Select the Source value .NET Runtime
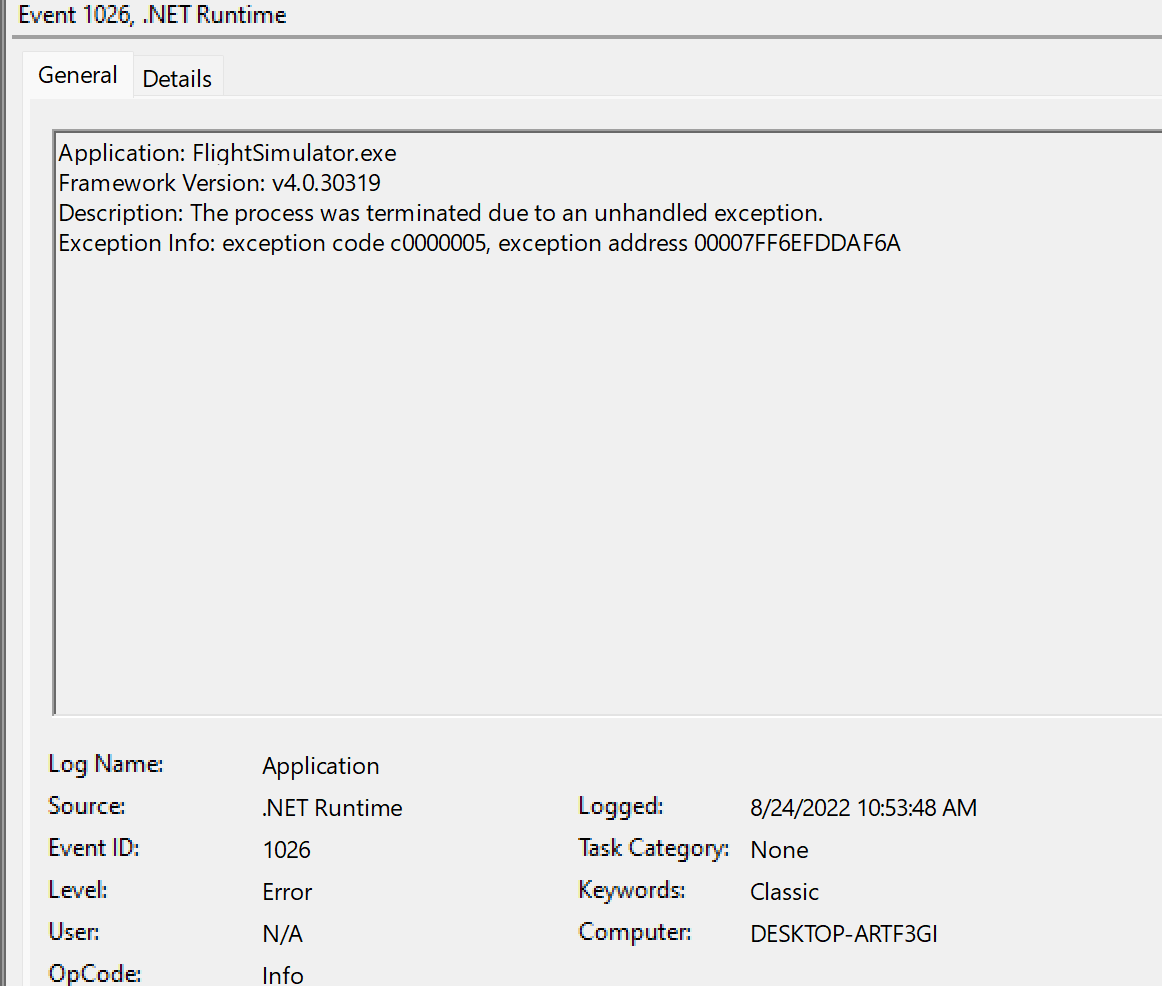Image resolution: width=1162 pixels, height=986 pixels. (x=331, y=807)
